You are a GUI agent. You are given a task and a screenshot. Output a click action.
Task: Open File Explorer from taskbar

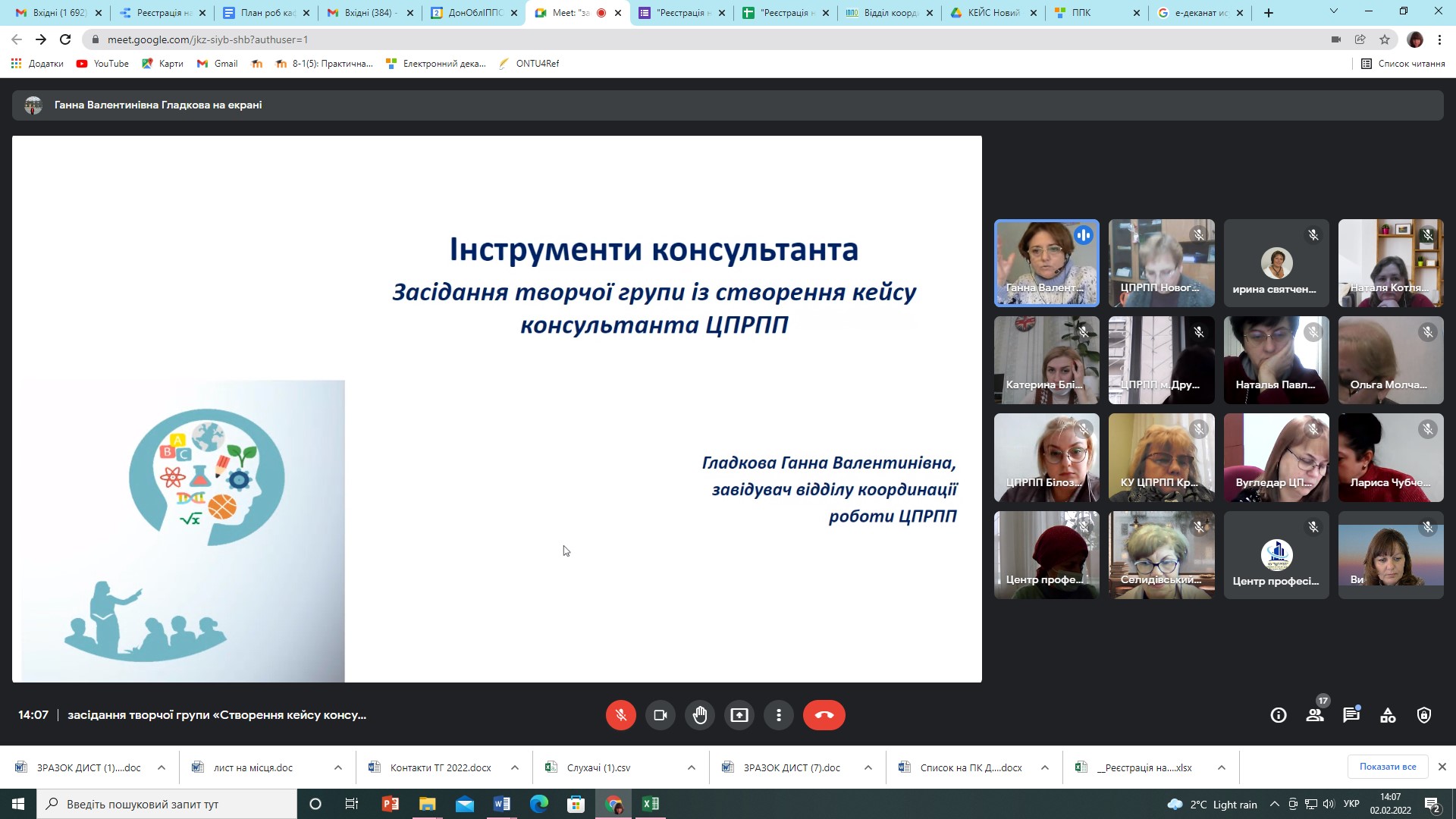tap(428, 804)
